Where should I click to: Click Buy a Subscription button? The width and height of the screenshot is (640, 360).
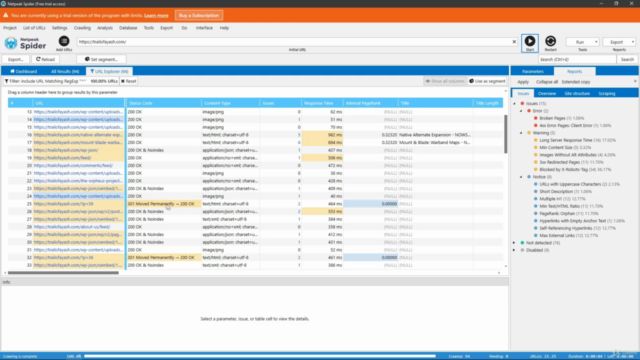pos(199,16)
